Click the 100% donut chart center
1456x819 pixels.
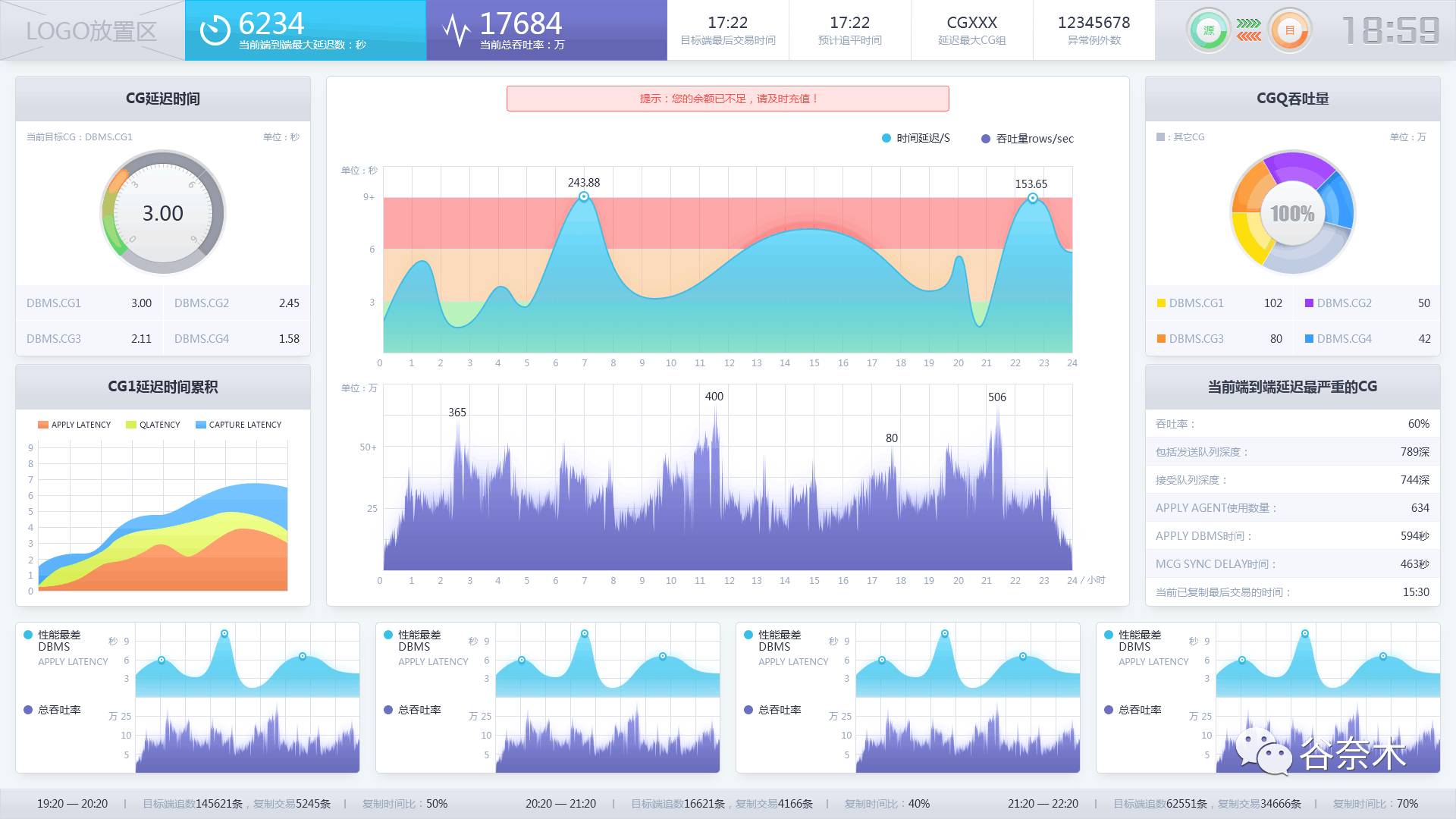tap(1292, 214)
